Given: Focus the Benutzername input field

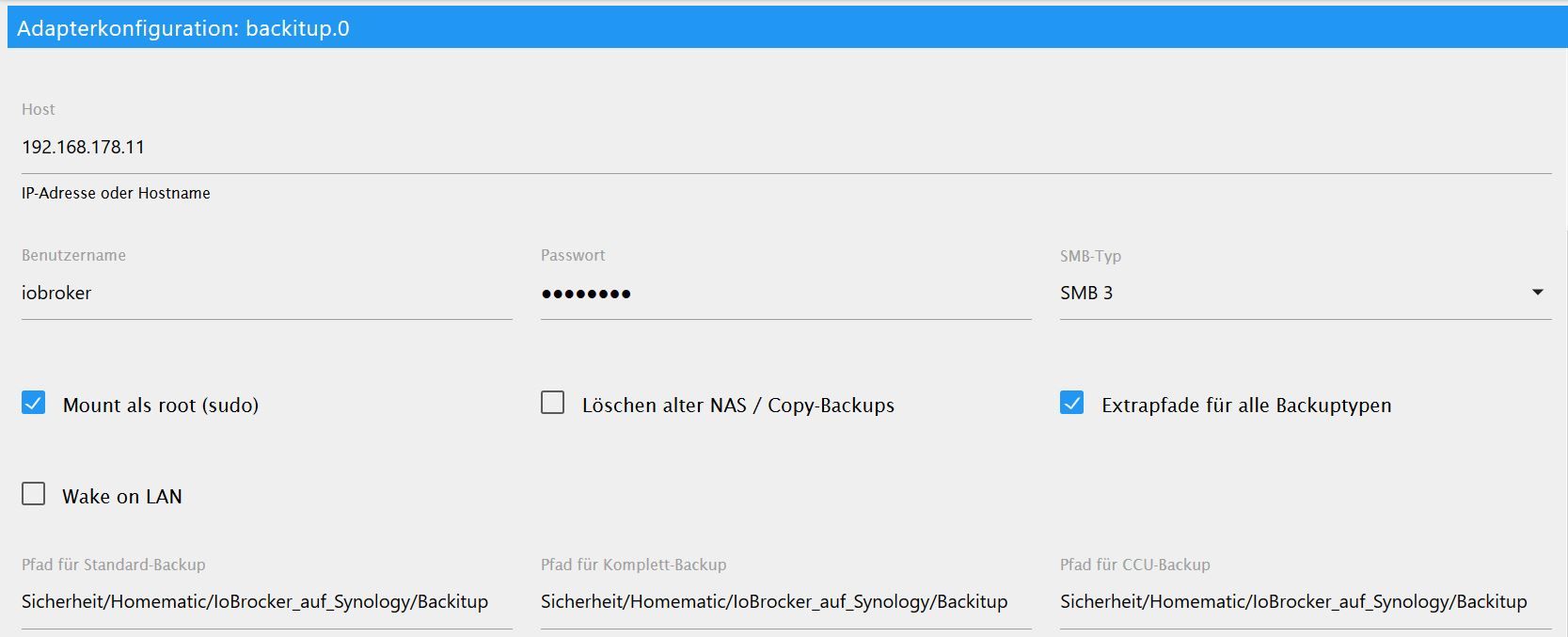Looking at the screenshot, I should pos(266,294).
